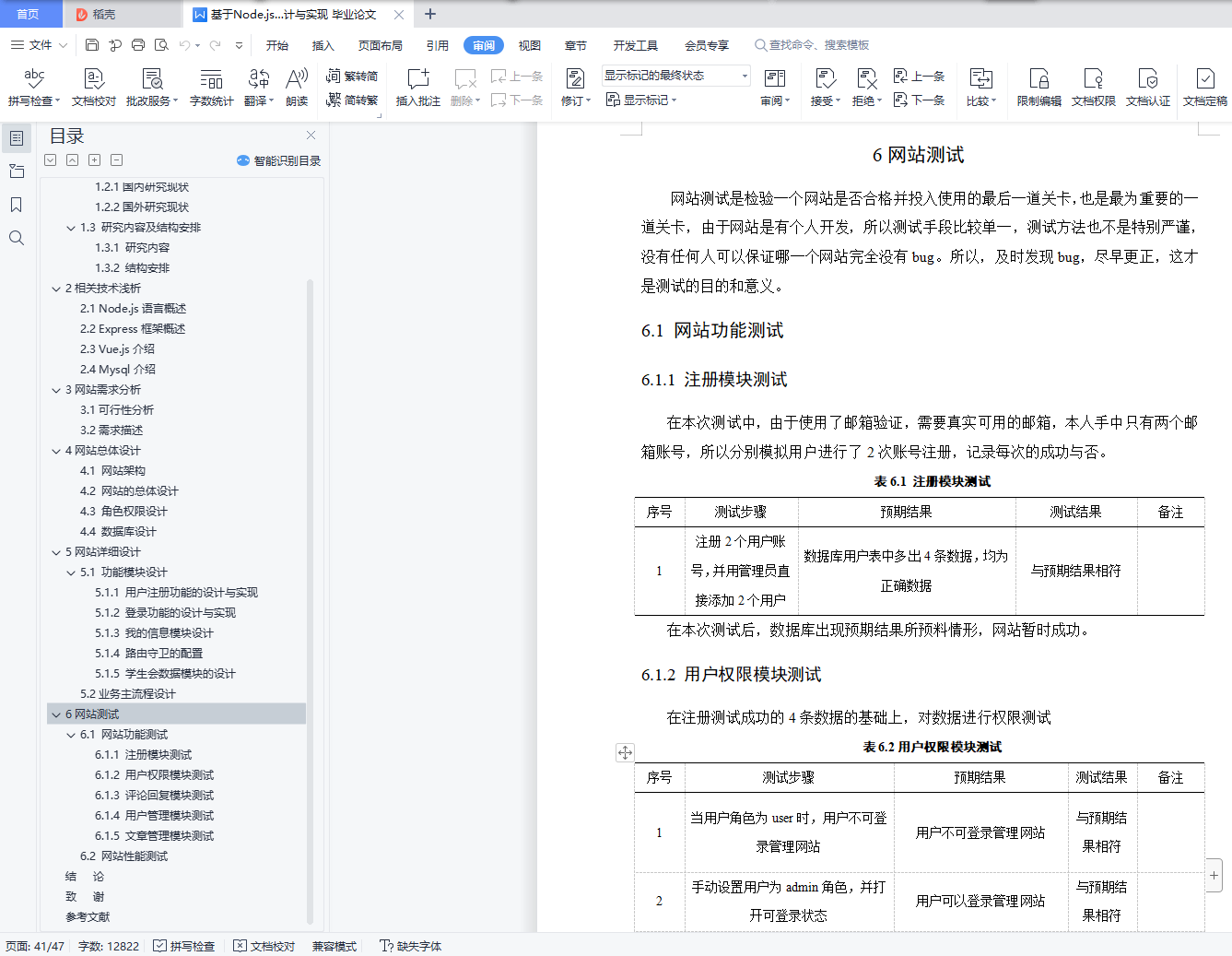Viewport: 1232px width, 956px height.
Task: Open the chapter navigation icon in left sidebar
Action: pos(17,171)
